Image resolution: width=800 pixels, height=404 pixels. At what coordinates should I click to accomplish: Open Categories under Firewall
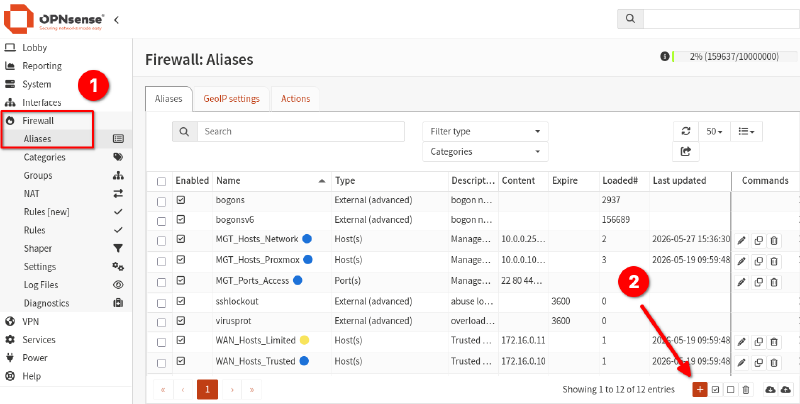(x=44, y=157)
